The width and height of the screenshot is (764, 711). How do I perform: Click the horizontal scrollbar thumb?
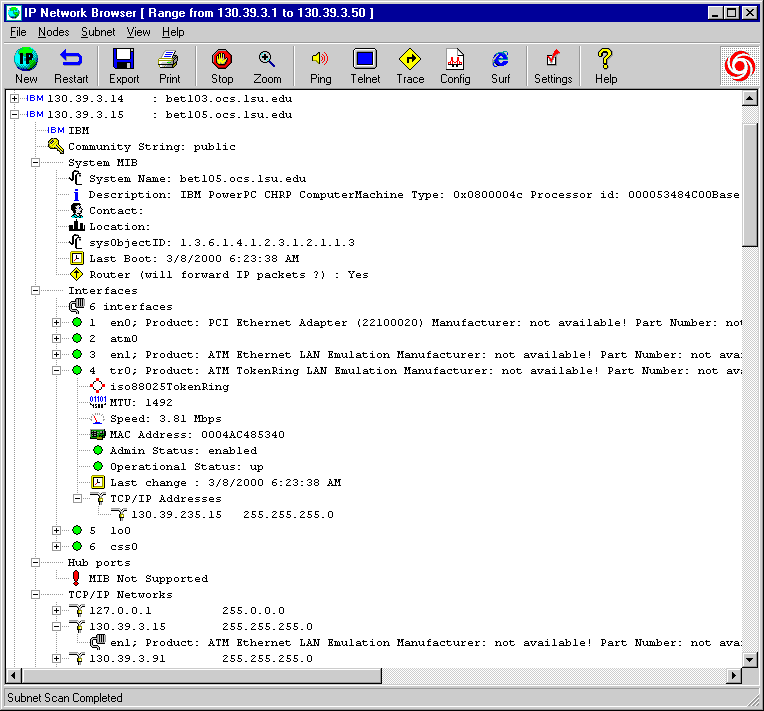(202, 675)
